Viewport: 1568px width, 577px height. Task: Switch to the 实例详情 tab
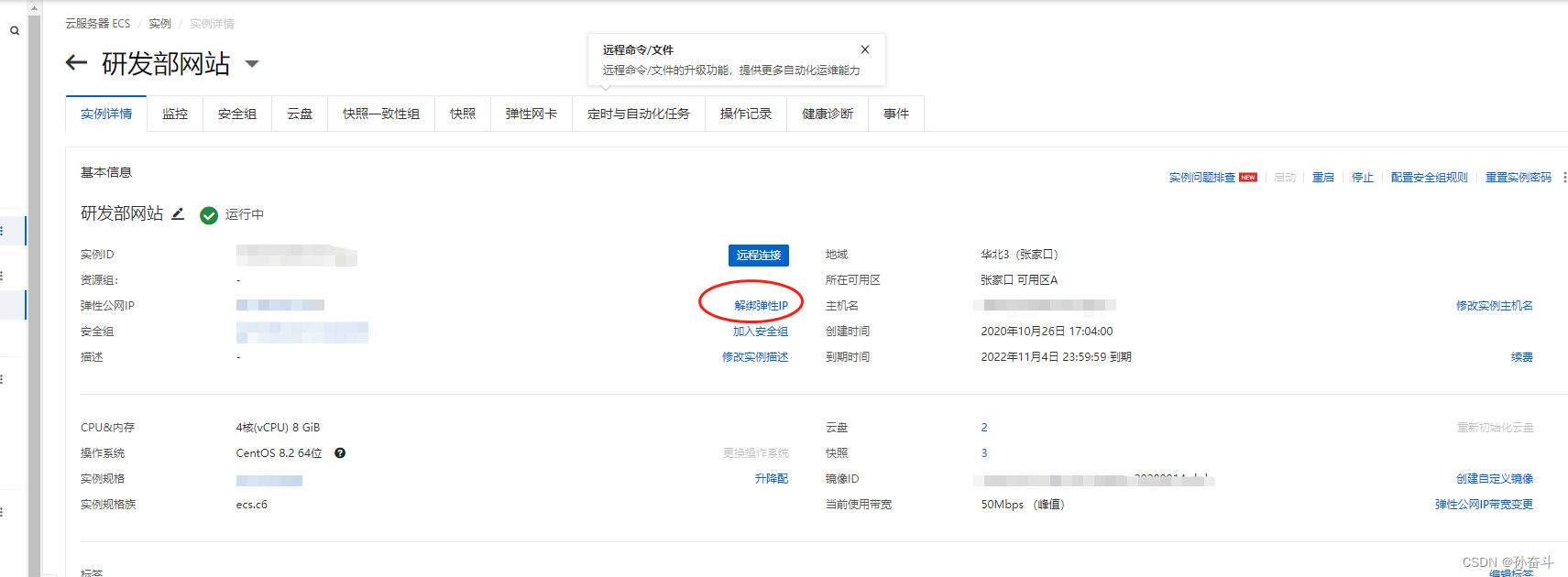point(106,114)
